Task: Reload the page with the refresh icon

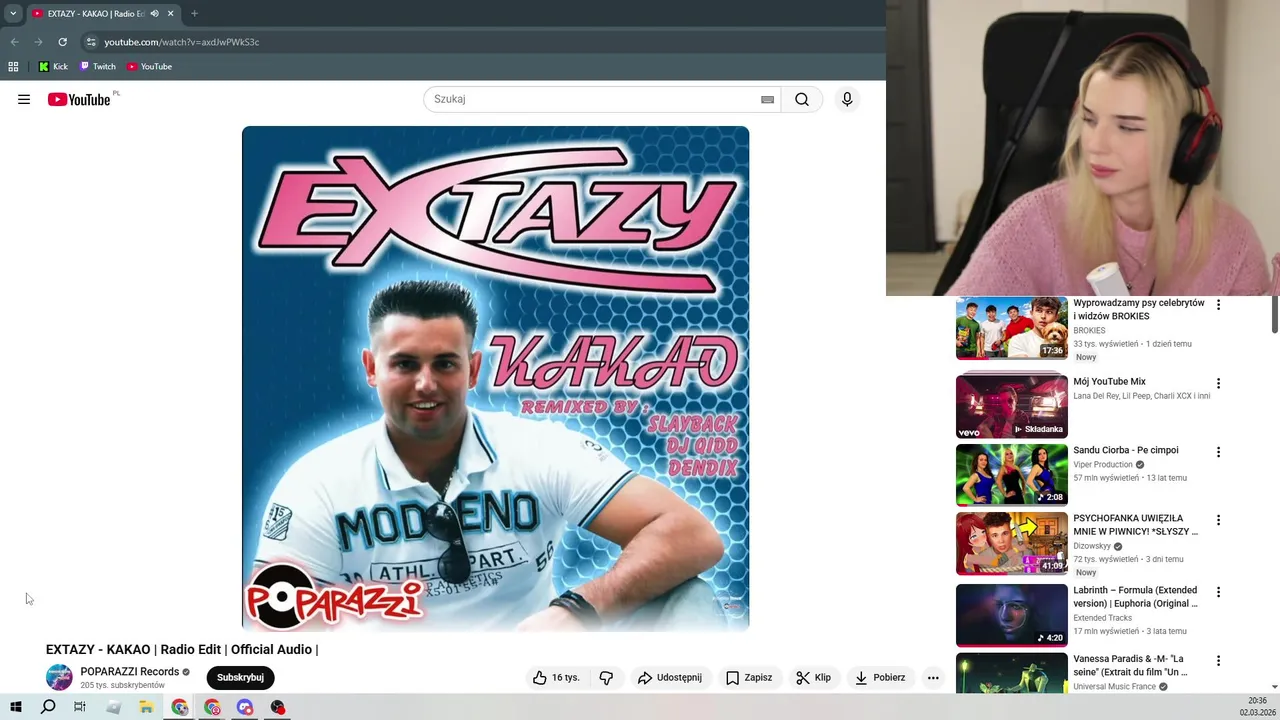Action: (62, 42)
